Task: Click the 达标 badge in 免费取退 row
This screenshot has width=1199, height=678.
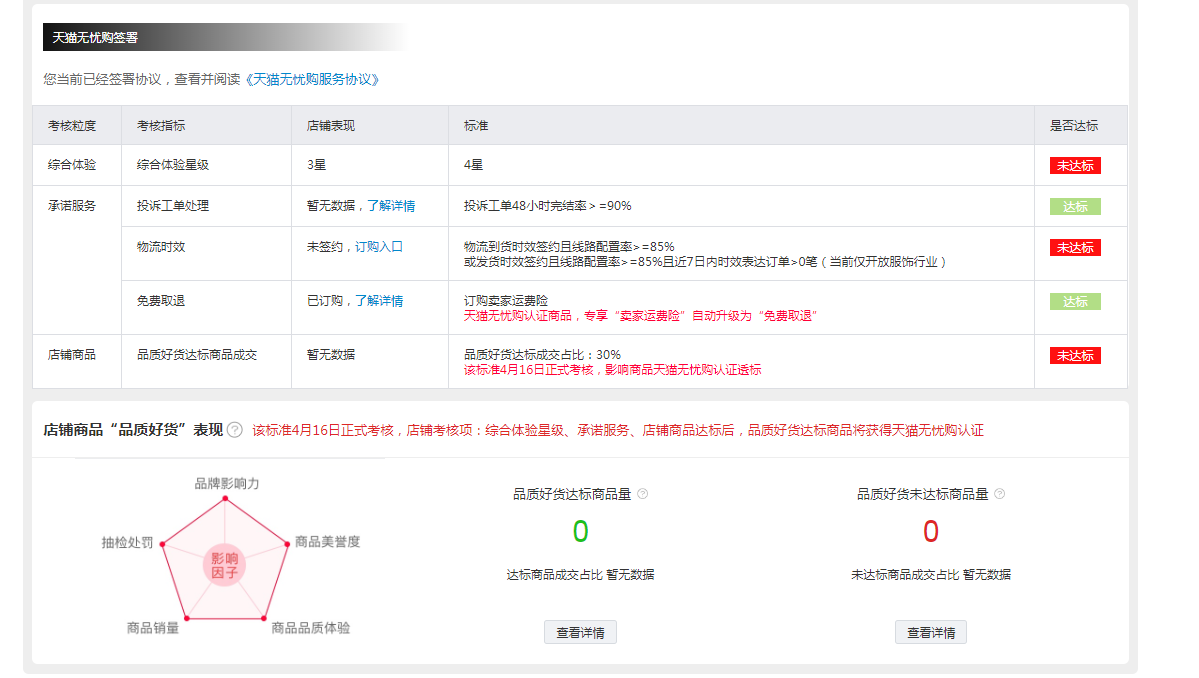Action: (x=1075, y=301)
